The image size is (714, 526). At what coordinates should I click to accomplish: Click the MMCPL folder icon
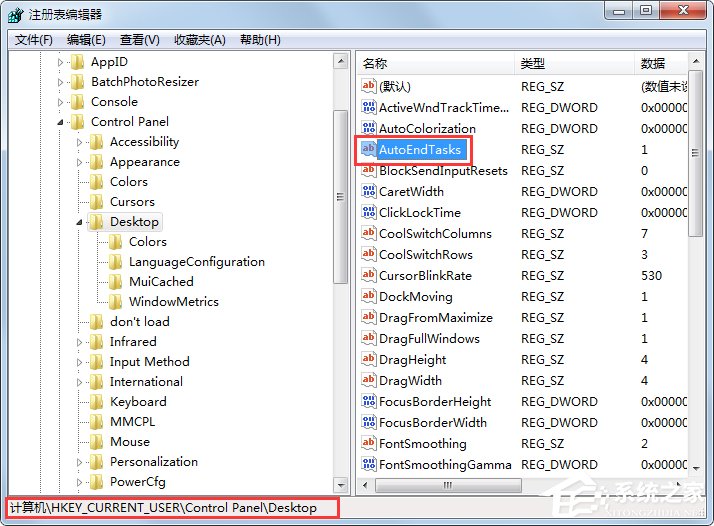97,422
